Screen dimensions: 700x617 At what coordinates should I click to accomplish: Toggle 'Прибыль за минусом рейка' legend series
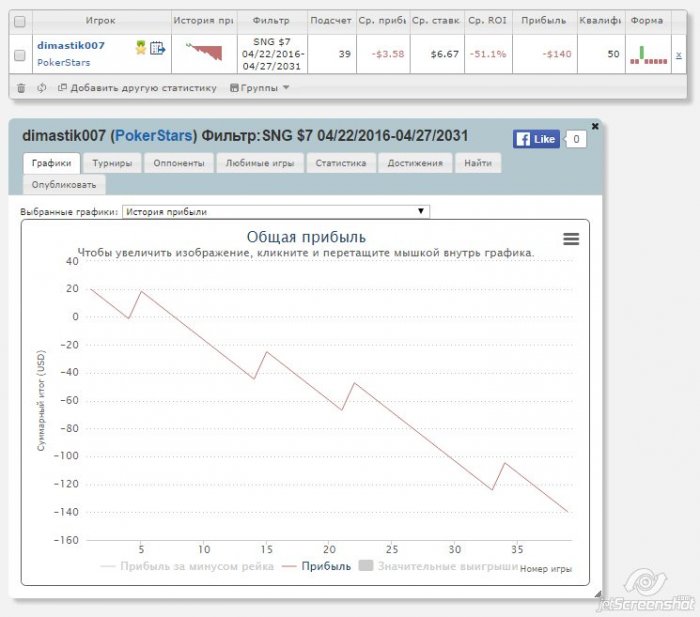click(x=185, y=565)
